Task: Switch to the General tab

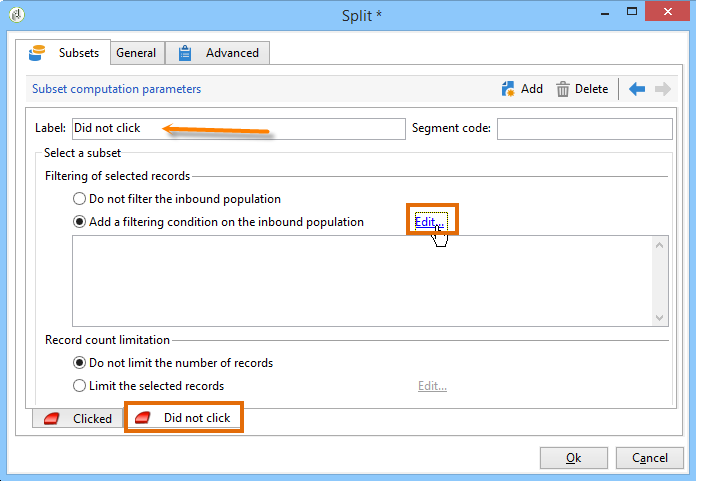Action: [136, 53]
